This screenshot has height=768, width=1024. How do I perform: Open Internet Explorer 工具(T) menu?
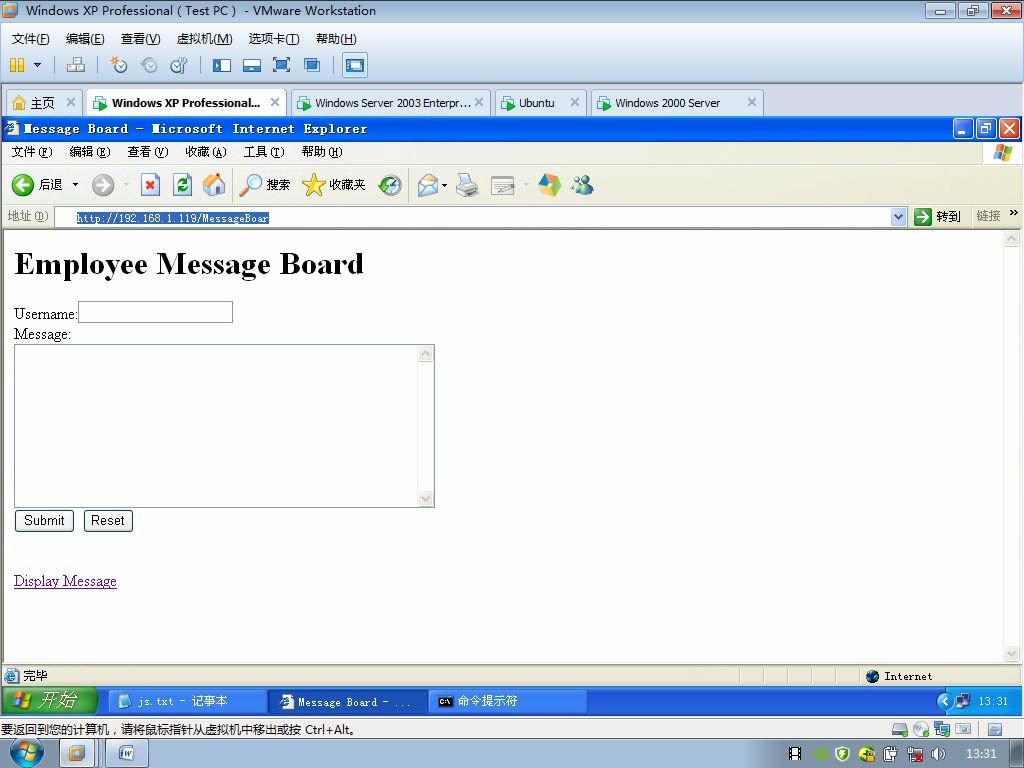(x=264, y=152)
